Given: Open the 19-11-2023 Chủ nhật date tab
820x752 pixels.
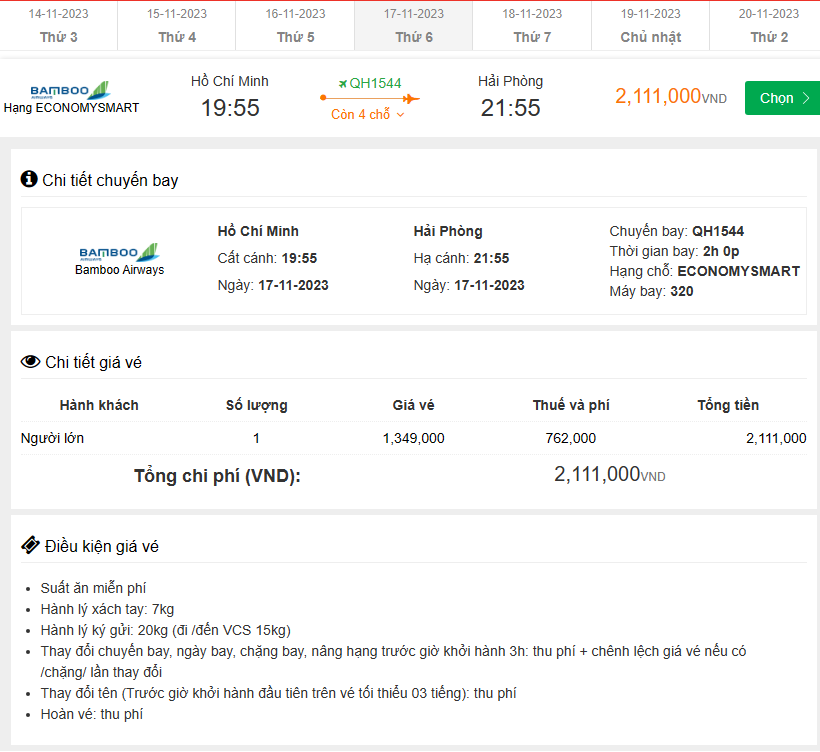Looking at the screenshot, I should 650,25.
